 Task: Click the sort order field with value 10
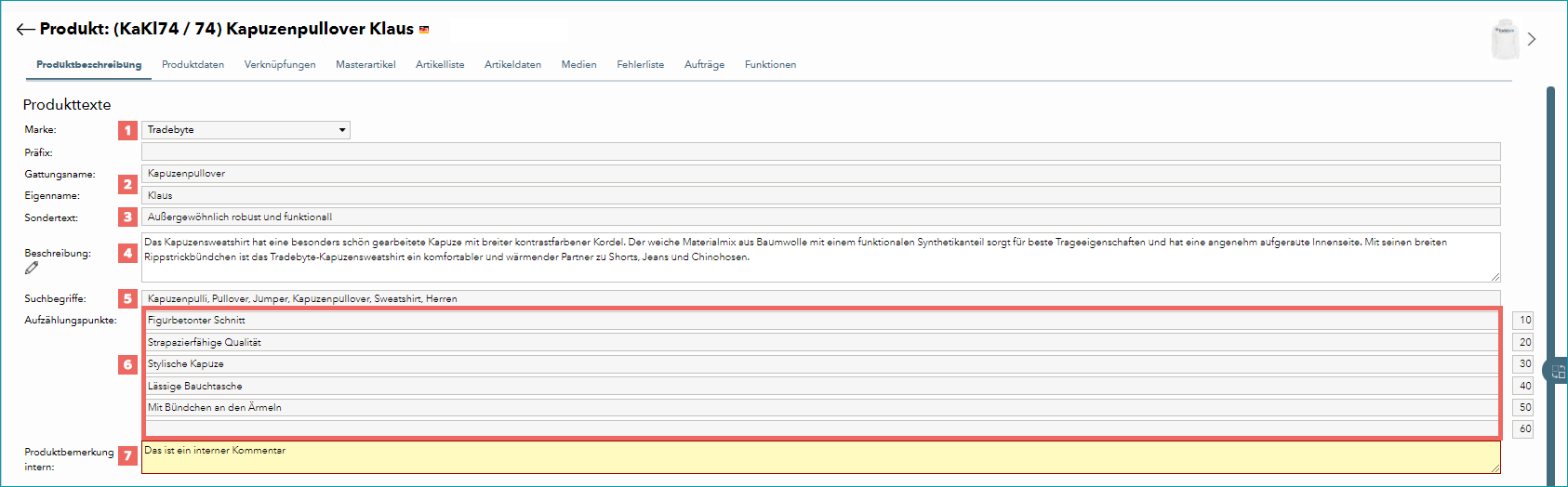[x=1523, y=321]
